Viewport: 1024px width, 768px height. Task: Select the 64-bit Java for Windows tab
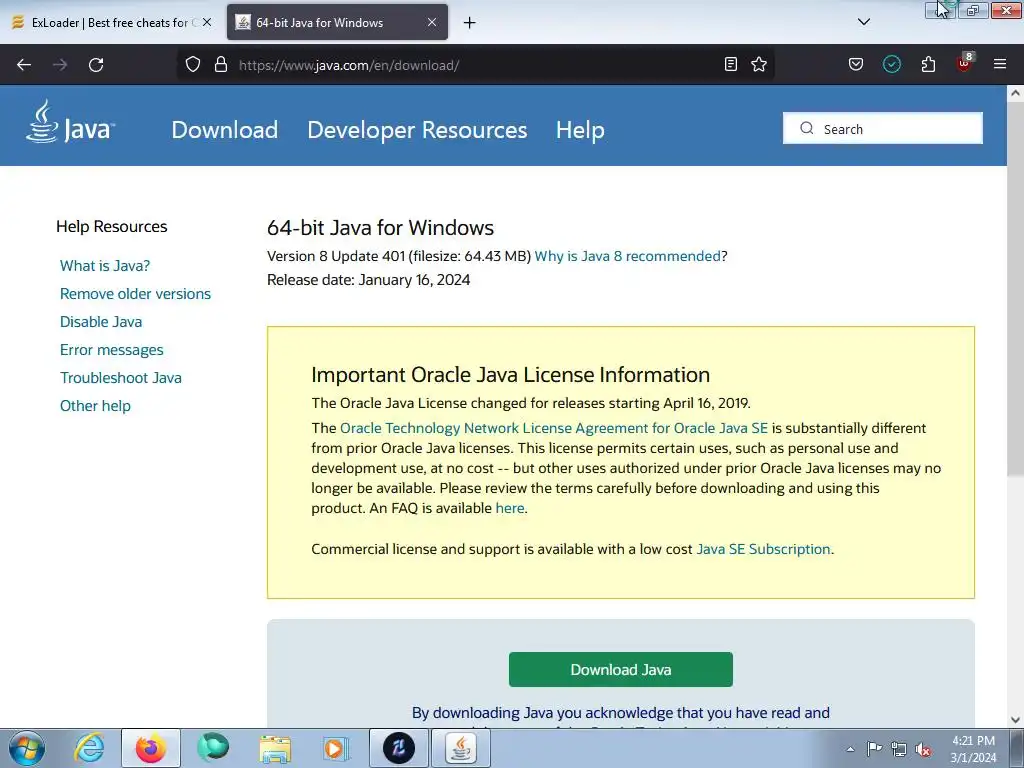tap(337, 22)
